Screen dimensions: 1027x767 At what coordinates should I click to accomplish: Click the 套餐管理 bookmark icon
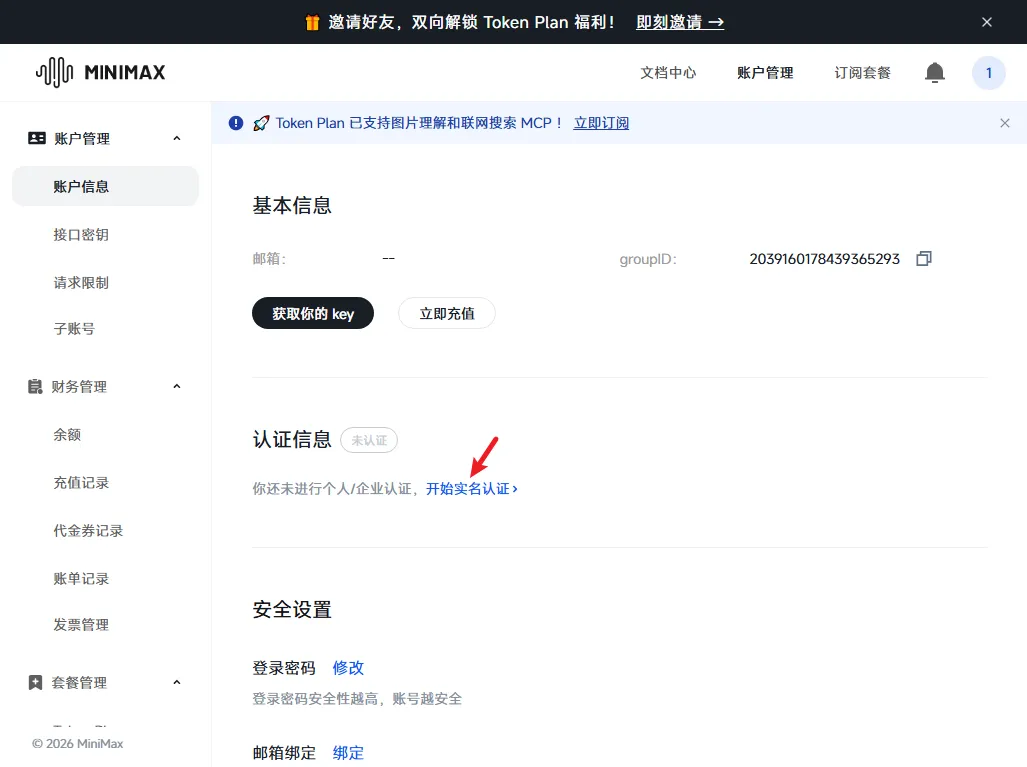click(x=35, y=683)
